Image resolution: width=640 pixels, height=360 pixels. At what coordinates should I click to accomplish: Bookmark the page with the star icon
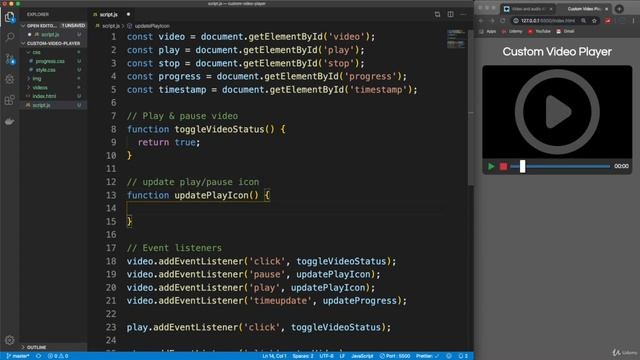click(595, 20)
